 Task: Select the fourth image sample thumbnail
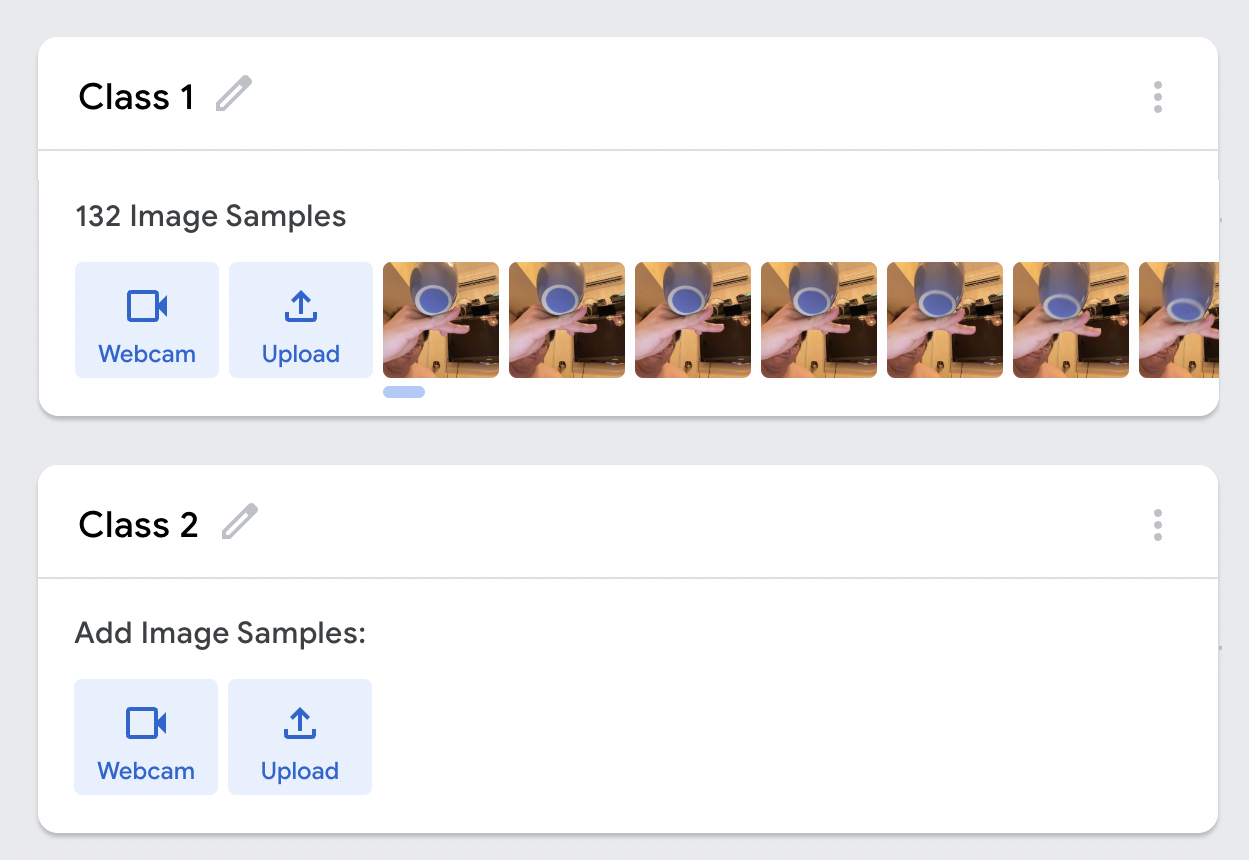(x=819, y=320)
